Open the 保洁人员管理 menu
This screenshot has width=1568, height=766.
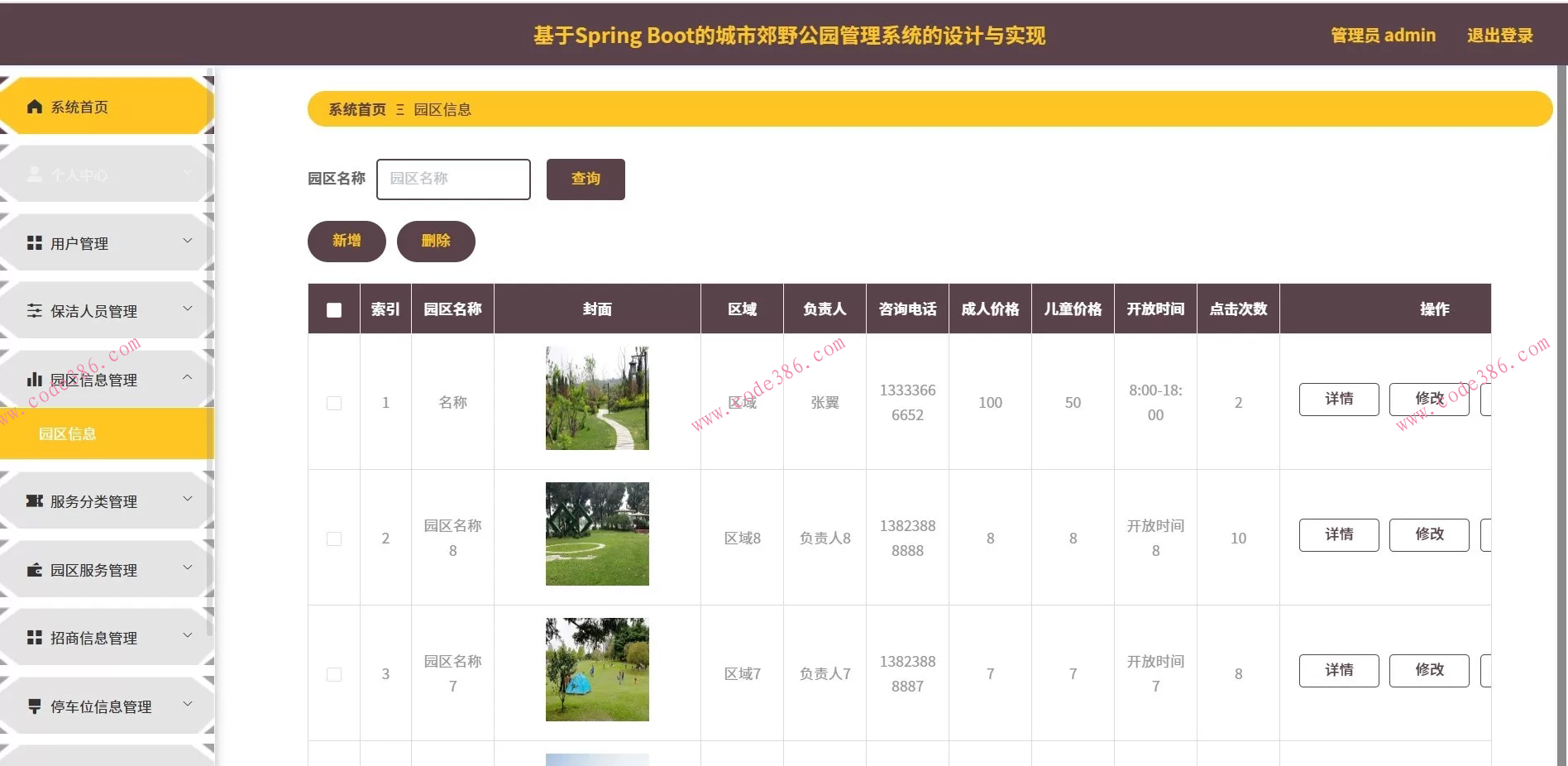[107, 310]
